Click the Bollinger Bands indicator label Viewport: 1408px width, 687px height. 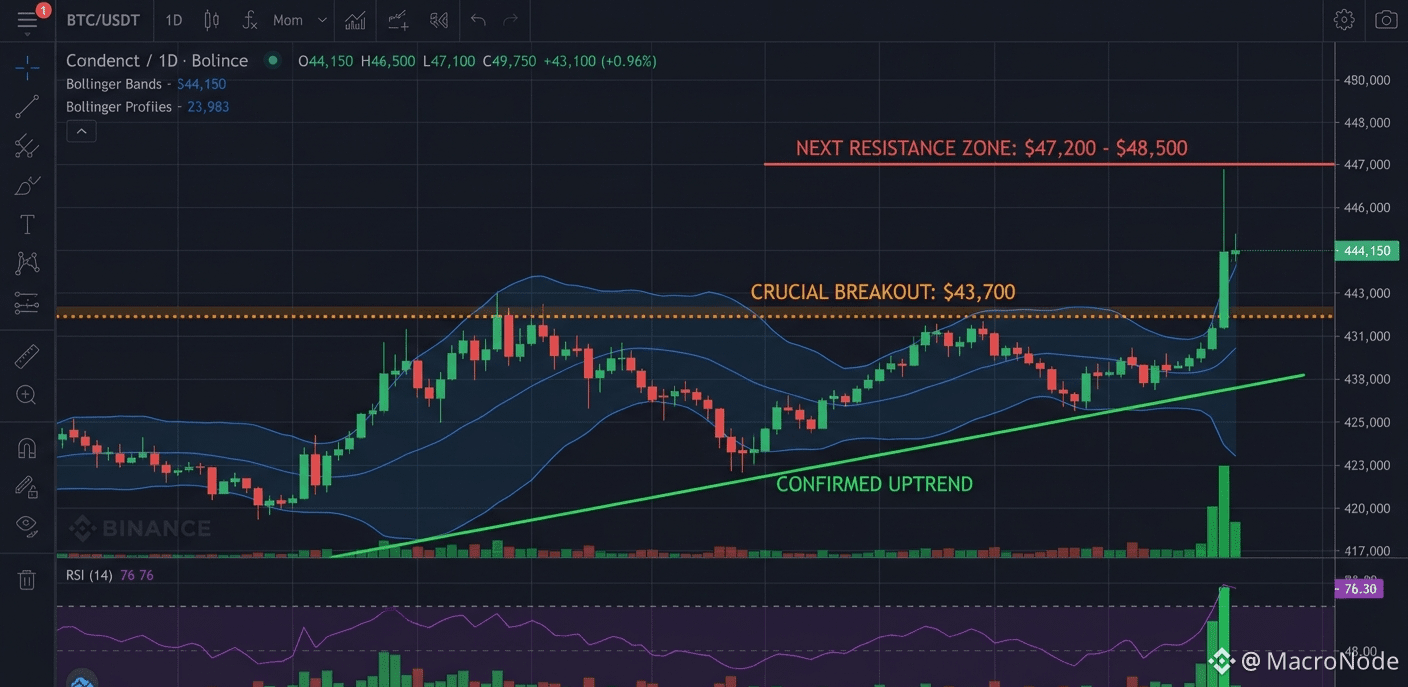pos(114,84)
